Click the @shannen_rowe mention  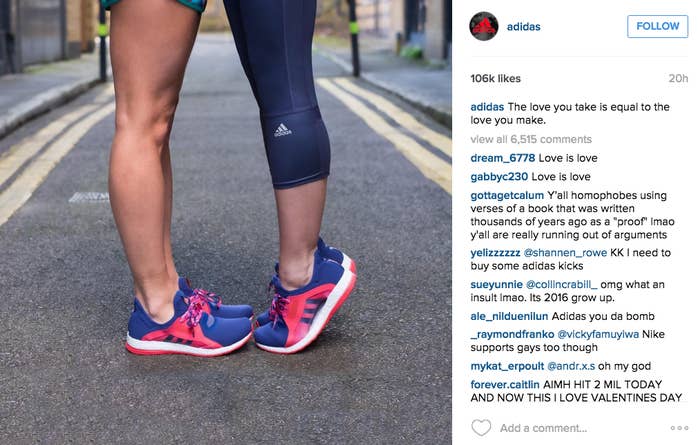(565, 253)
